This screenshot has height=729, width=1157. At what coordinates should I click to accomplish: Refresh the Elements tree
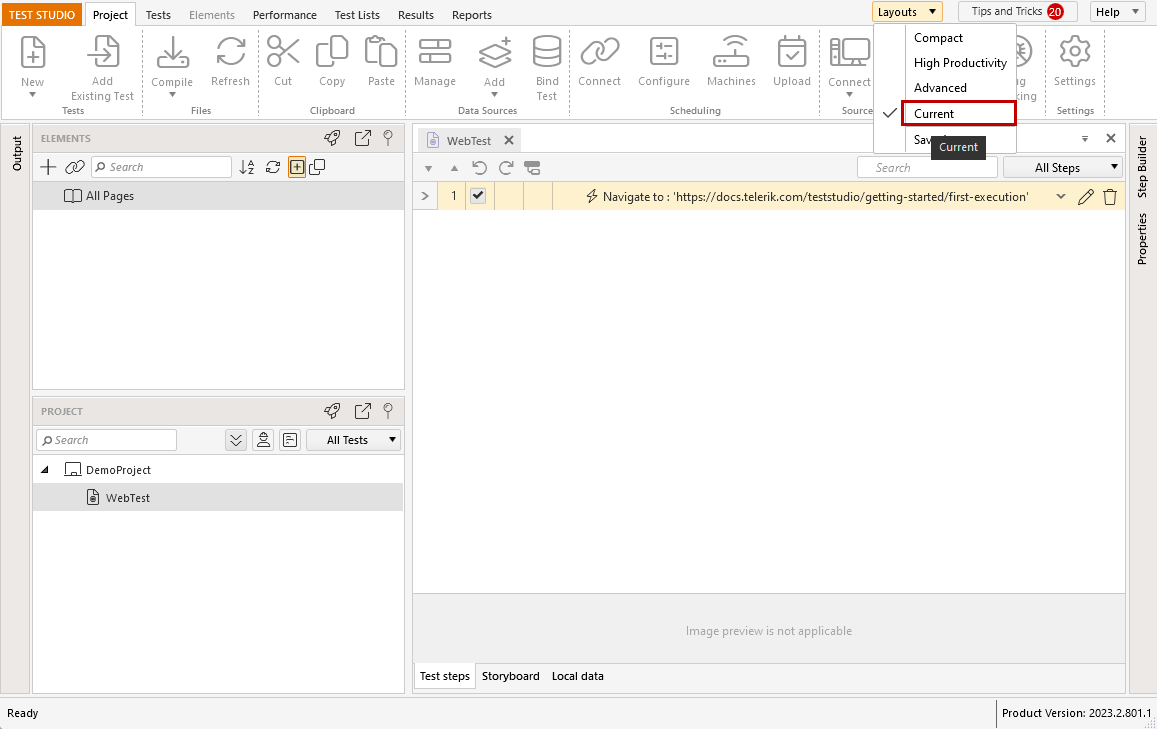click(273, 167)
